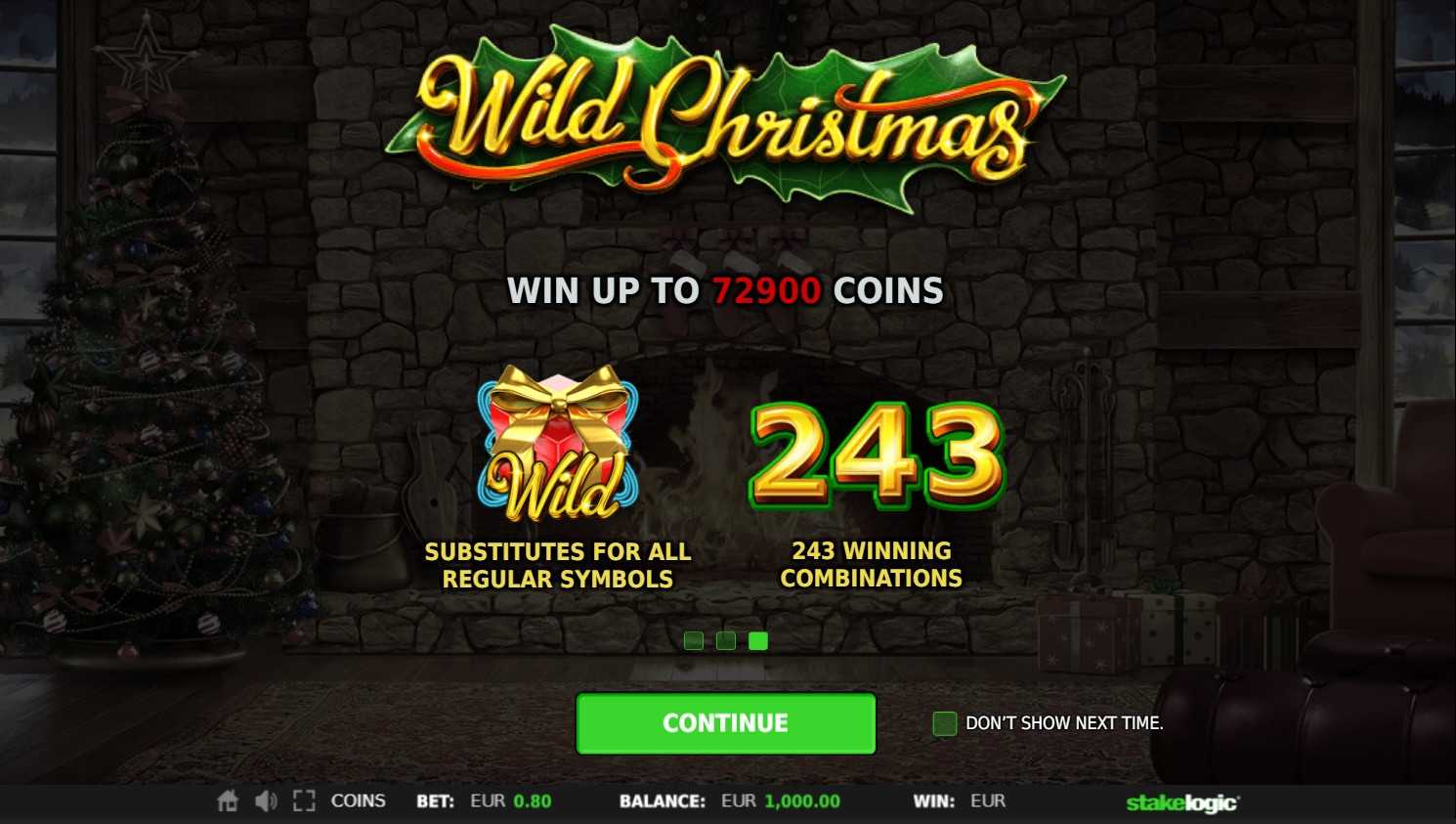Select the first intro page dot

(694, 641)
